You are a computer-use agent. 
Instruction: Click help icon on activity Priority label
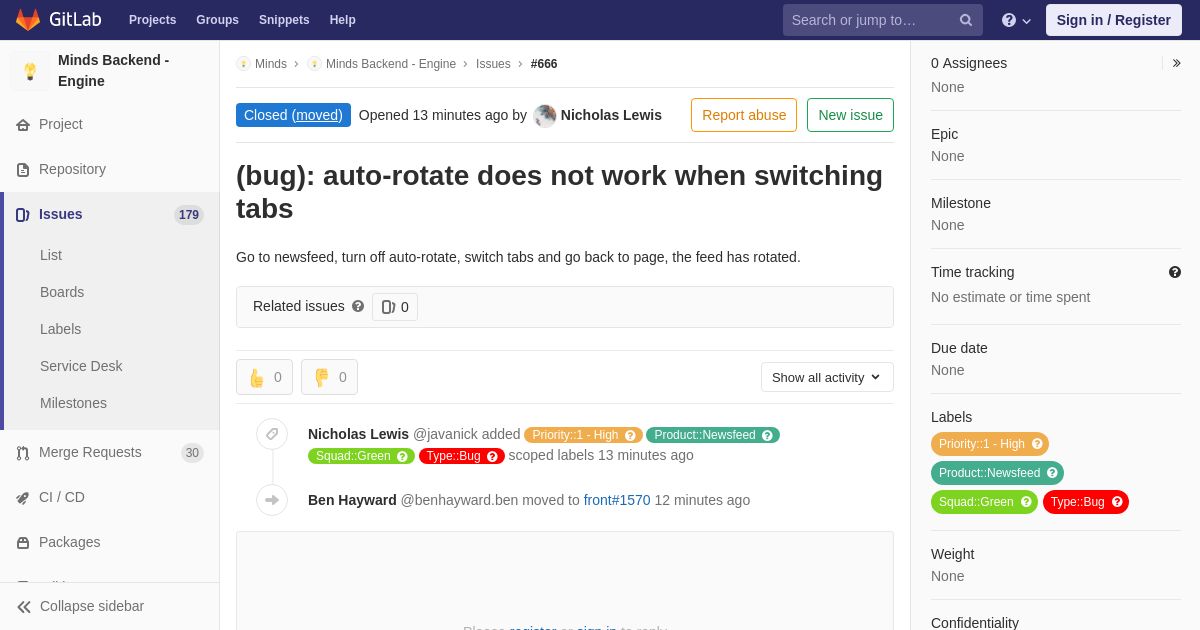coord(630,435)
